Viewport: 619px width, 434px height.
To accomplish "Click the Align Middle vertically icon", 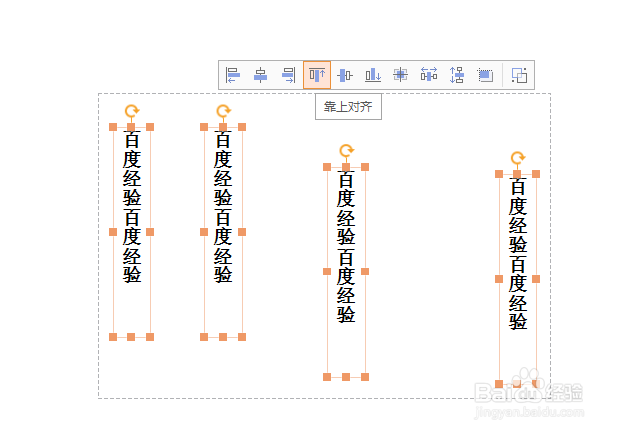I will pyautogui.click(x=345, y=75).
